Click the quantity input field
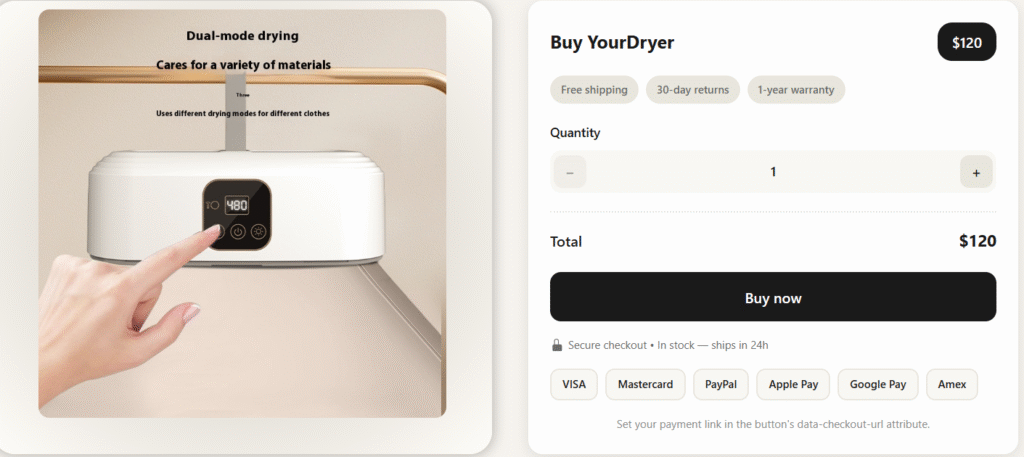This screenshot has width=1024, height=457. [772, 172]
